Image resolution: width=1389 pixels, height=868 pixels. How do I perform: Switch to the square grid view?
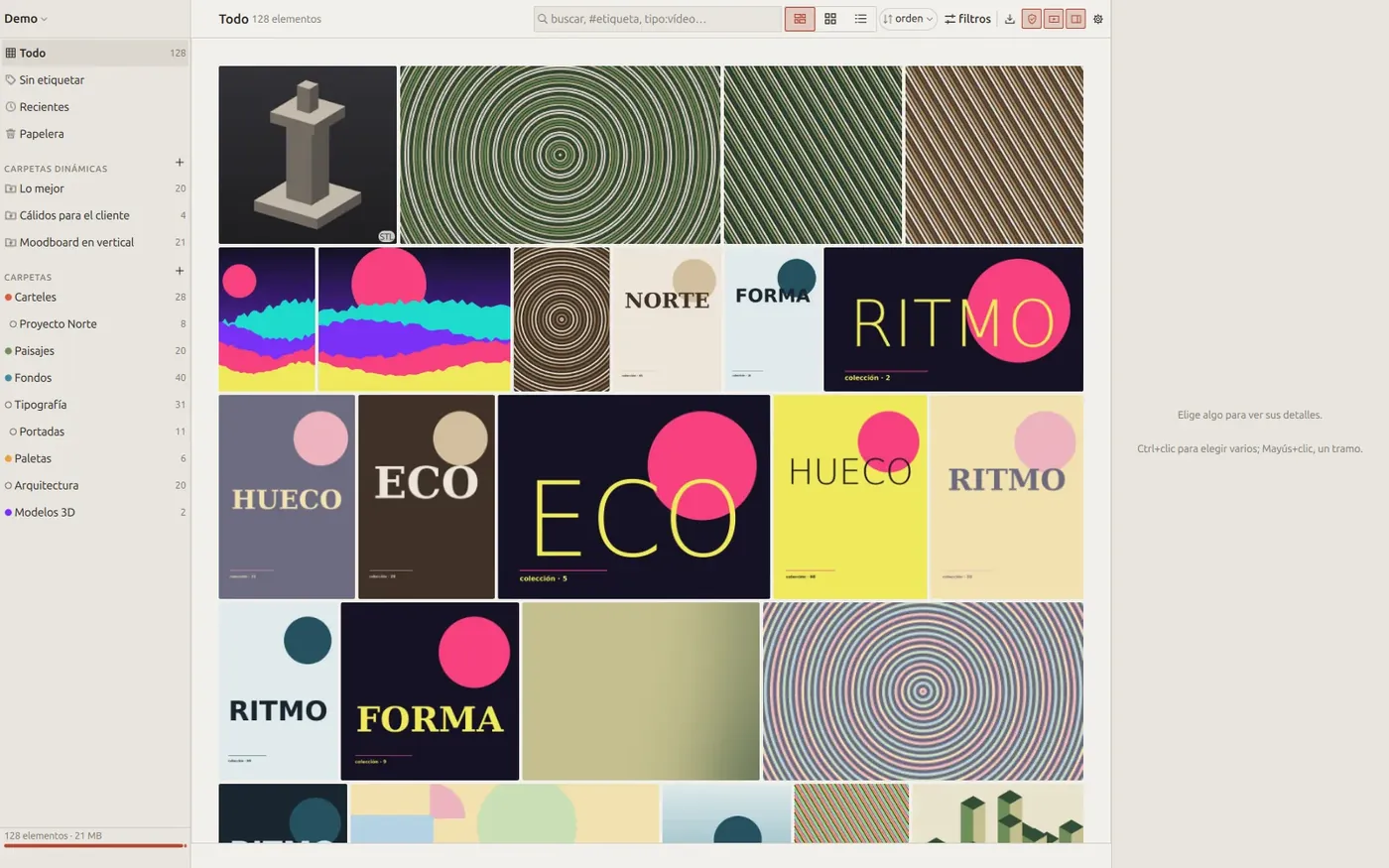coord(830,19)
